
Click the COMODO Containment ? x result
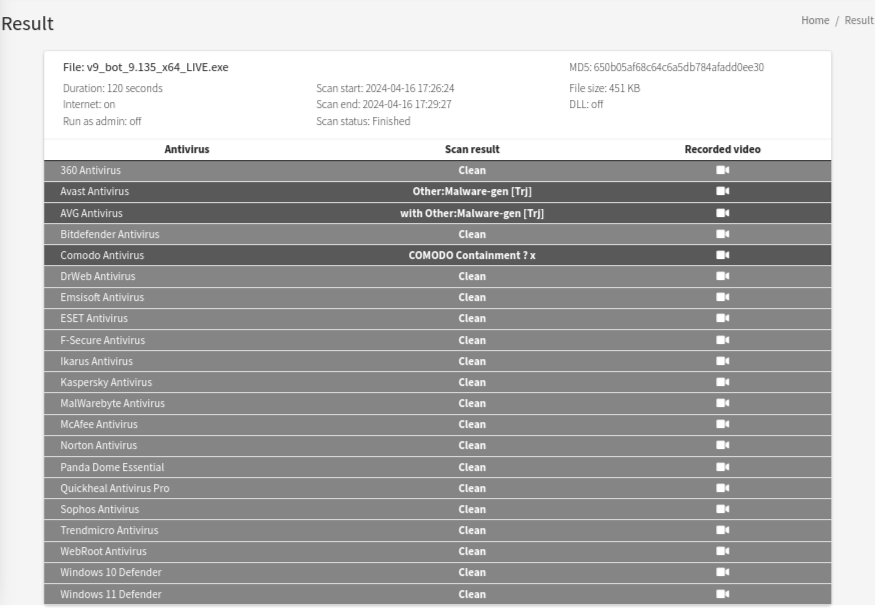[472, 255]
